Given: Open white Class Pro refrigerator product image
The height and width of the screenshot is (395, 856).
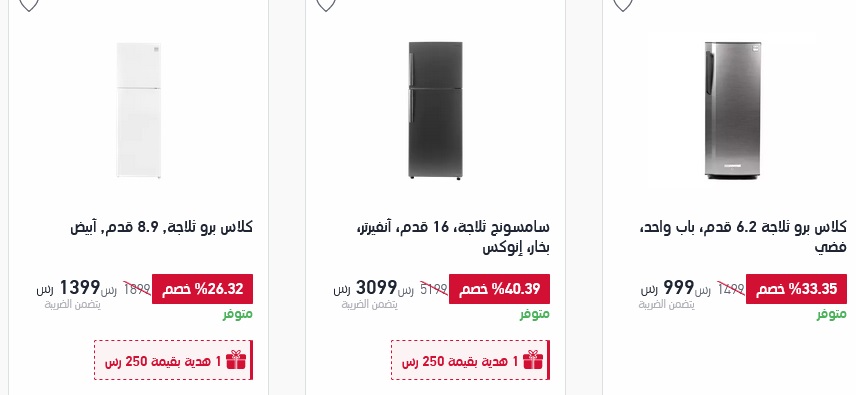Looking at the screenshot, I should coord(139,110).
